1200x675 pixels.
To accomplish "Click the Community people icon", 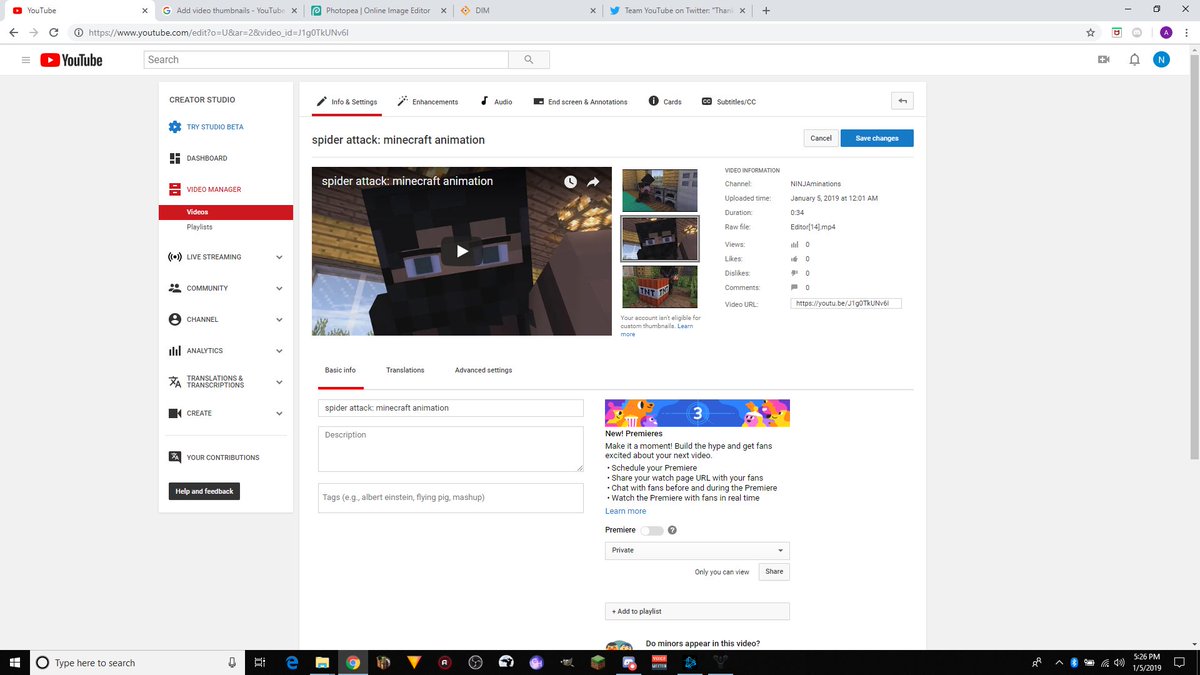I will point(175,288).
